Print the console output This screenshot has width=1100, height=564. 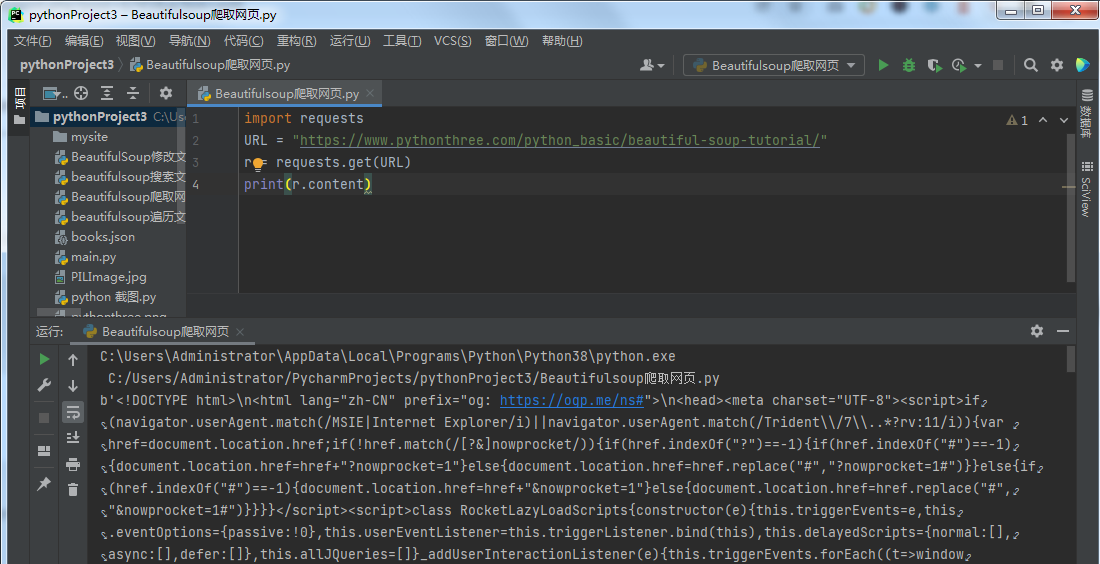(73, 464)
